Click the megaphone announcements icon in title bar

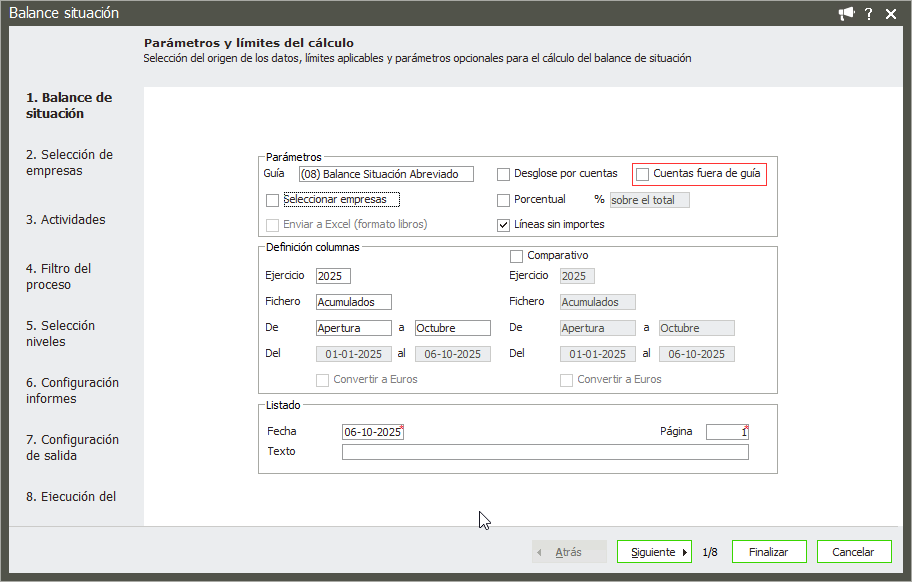846,14
